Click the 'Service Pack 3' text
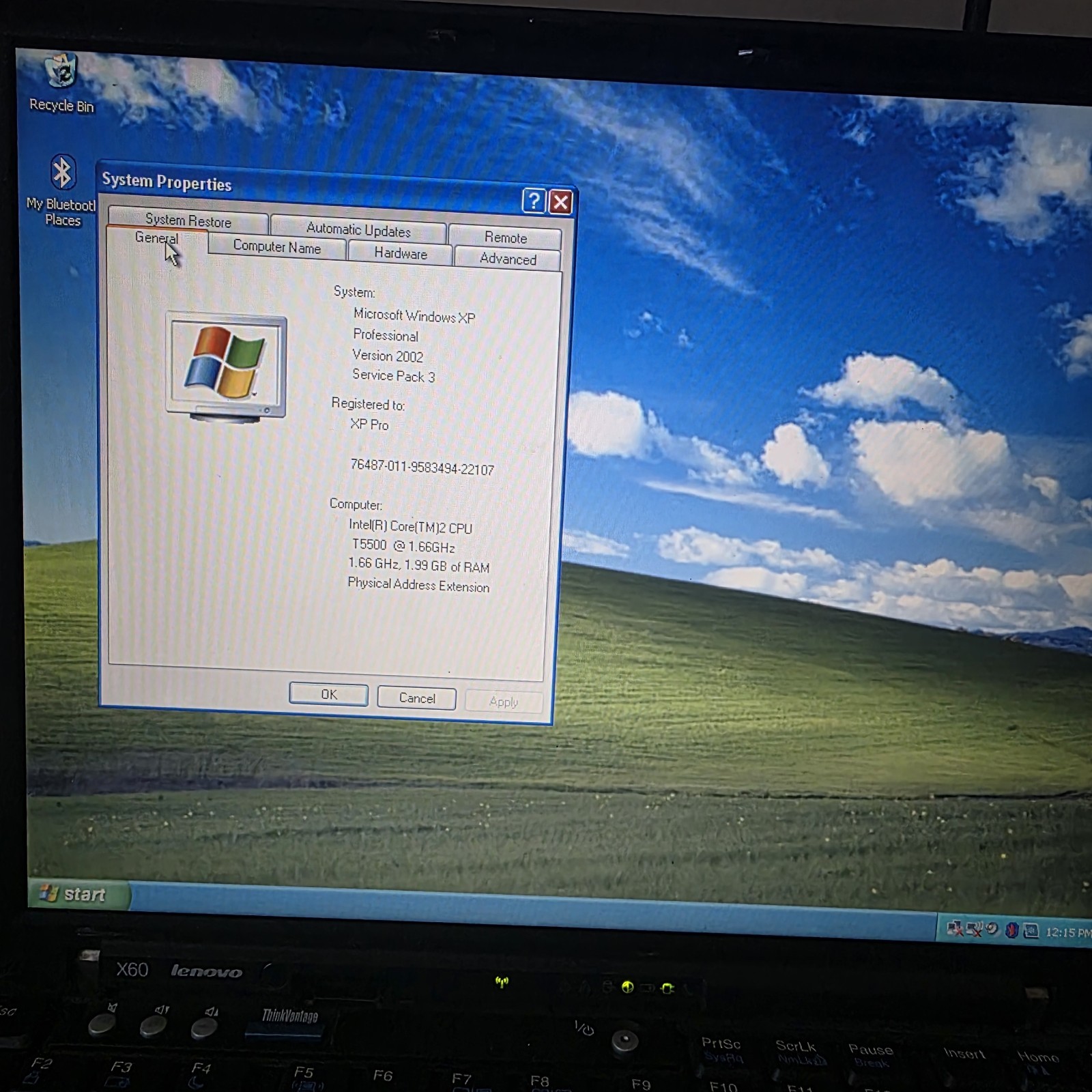This screenshot has height=1092, width=1092. click(393, 375)
